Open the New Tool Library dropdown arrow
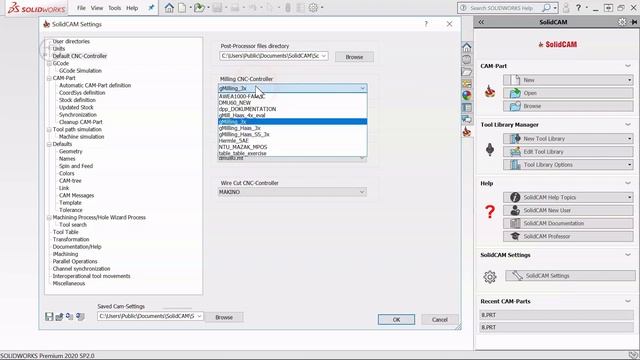This screenshot has height=360, width=640. (629, 139)
